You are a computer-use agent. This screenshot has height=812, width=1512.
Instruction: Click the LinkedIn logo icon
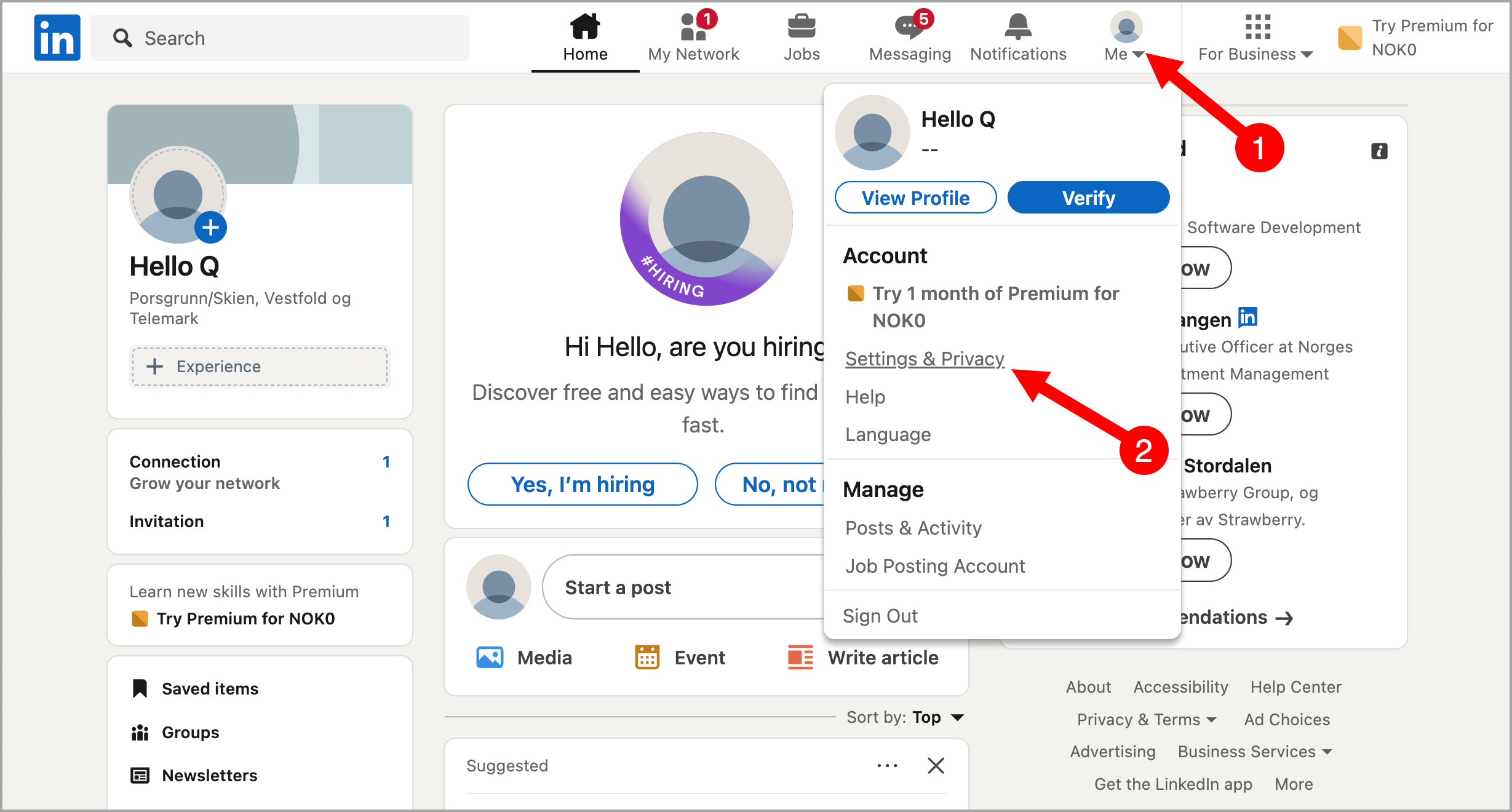point(57,38)
